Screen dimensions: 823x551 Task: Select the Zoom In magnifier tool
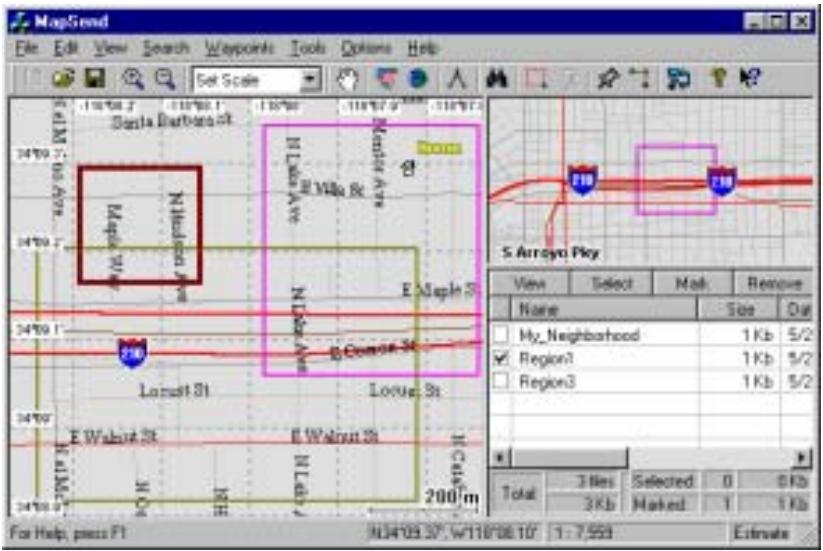coord(133,79)
